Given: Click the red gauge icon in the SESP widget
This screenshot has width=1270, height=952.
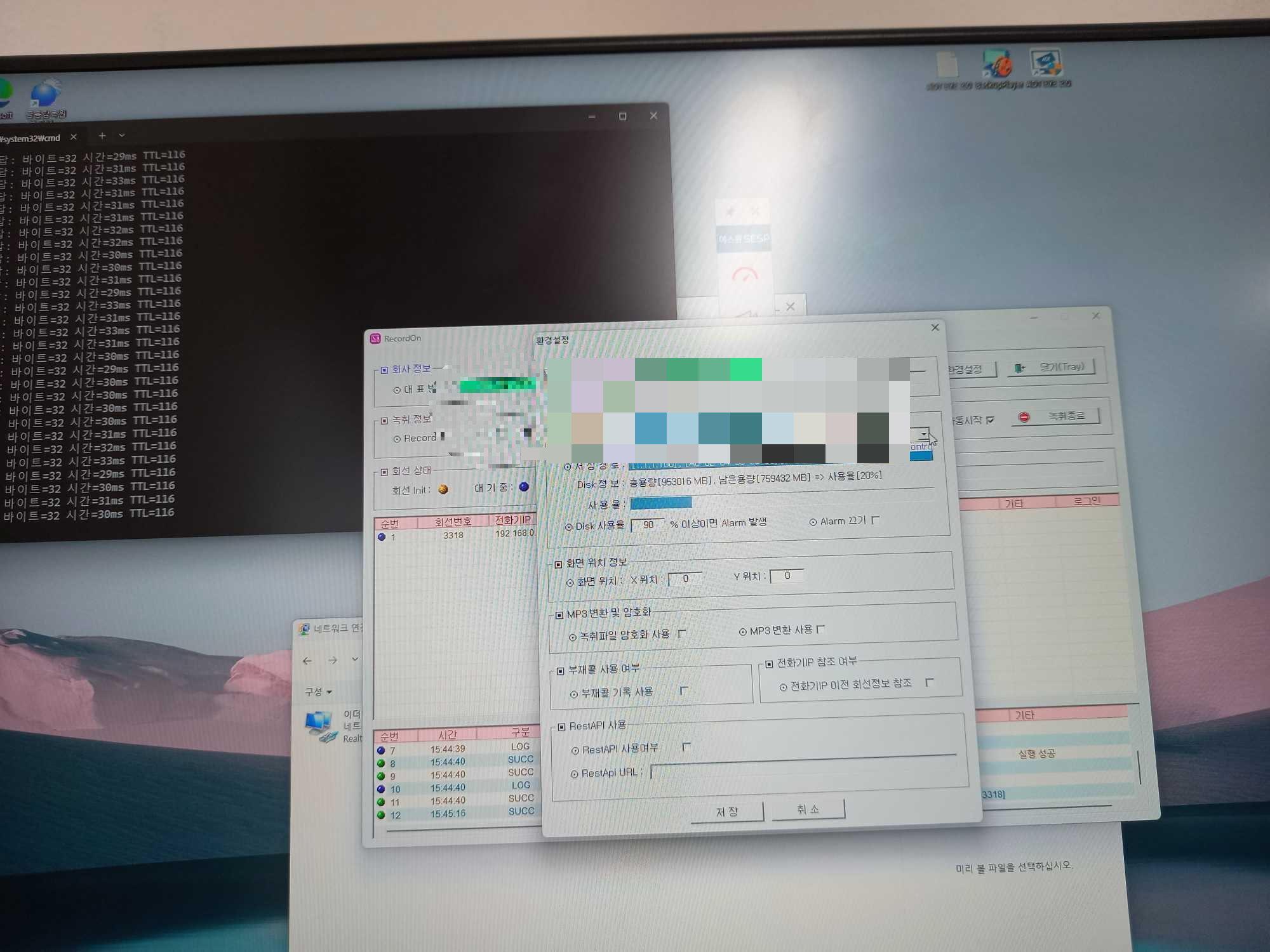Looking at the screenshot, I should click(x=745, y=275).
